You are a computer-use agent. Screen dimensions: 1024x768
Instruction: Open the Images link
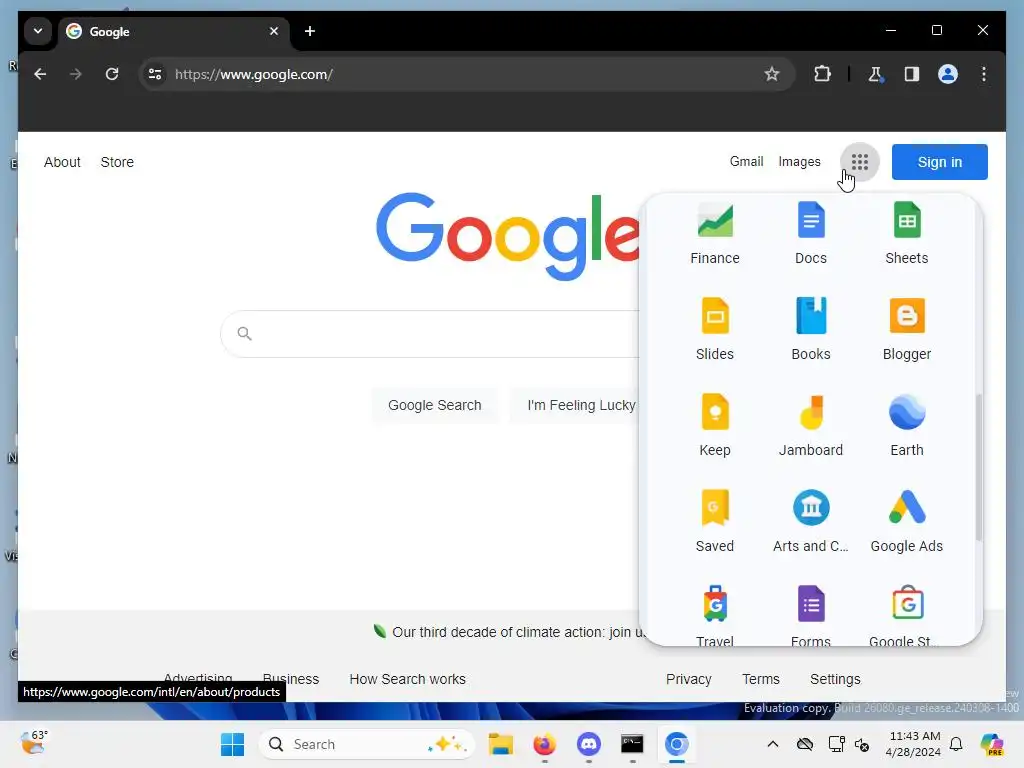[x=799, y=162]
